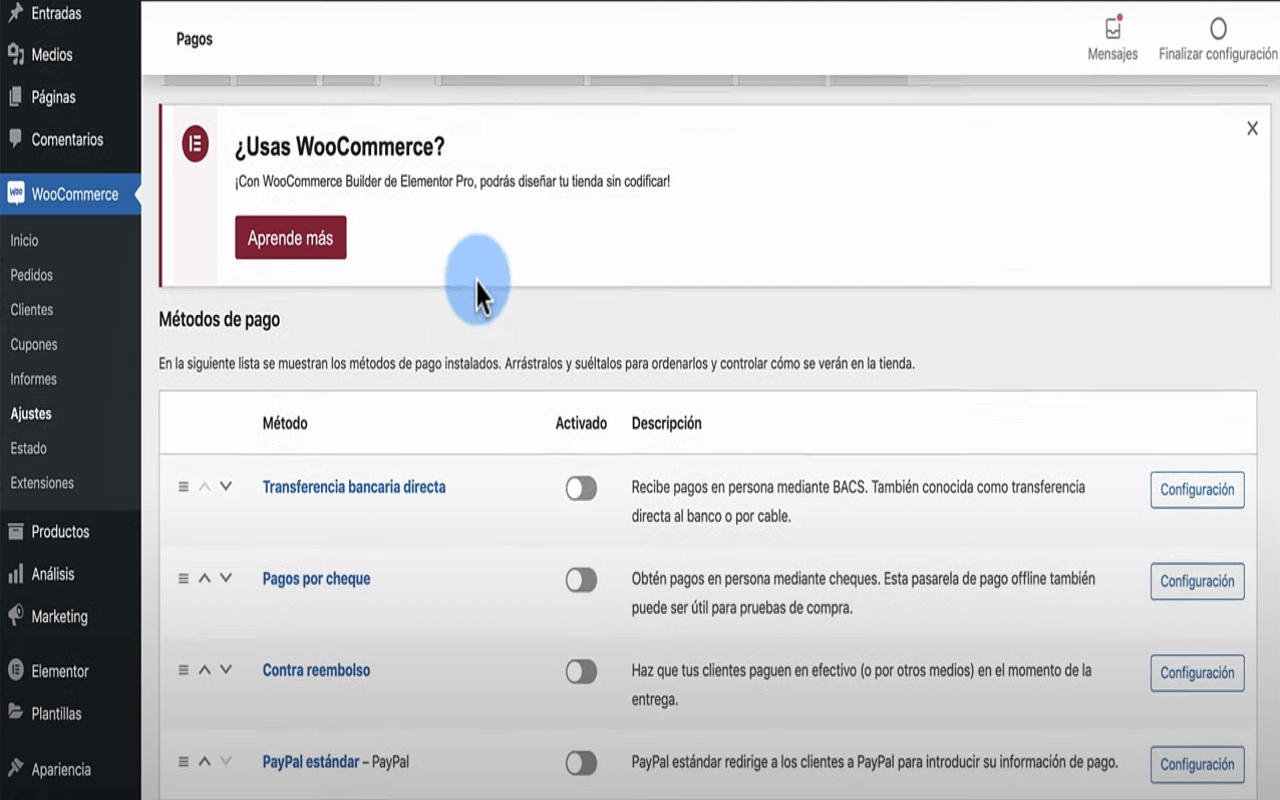
Task: Select the Productos sidebar icon
Action: (17, 531)
